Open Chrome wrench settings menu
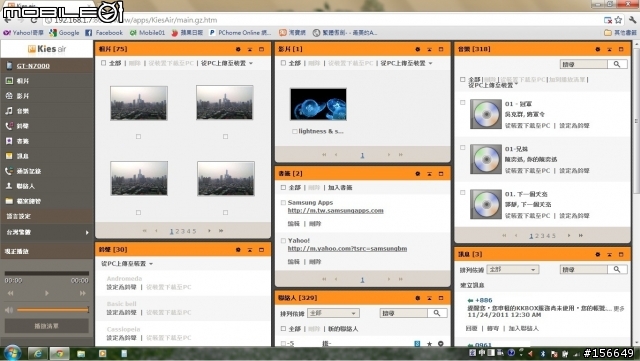The image size is (640, 361). click(633, 20)
